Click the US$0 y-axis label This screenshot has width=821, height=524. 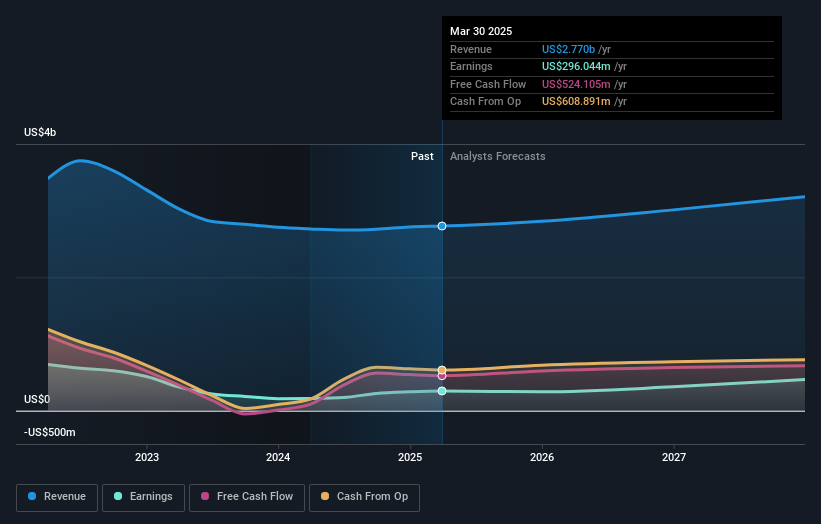[x=37, y=399]
